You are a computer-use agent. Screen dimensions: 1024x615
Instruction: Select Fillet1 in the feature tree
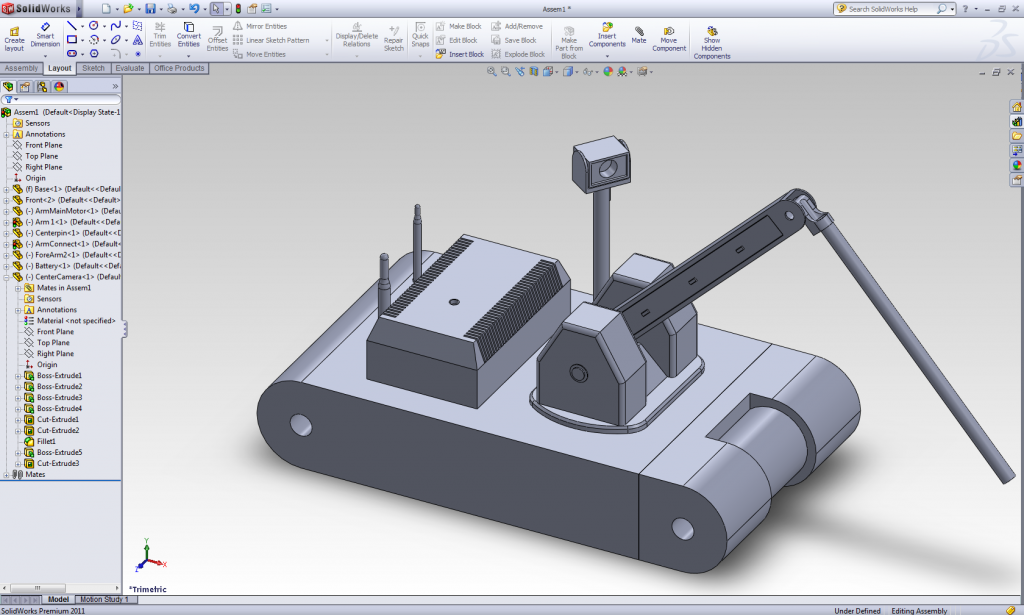[46, 442]
